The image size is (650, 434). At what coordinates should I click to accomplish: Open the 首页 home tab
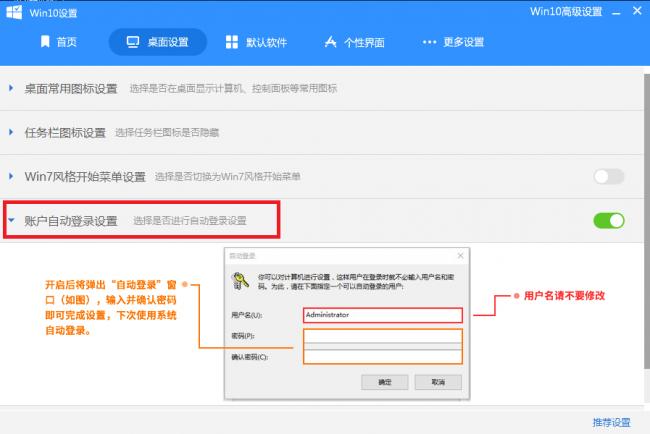click(x=58, y=42)
